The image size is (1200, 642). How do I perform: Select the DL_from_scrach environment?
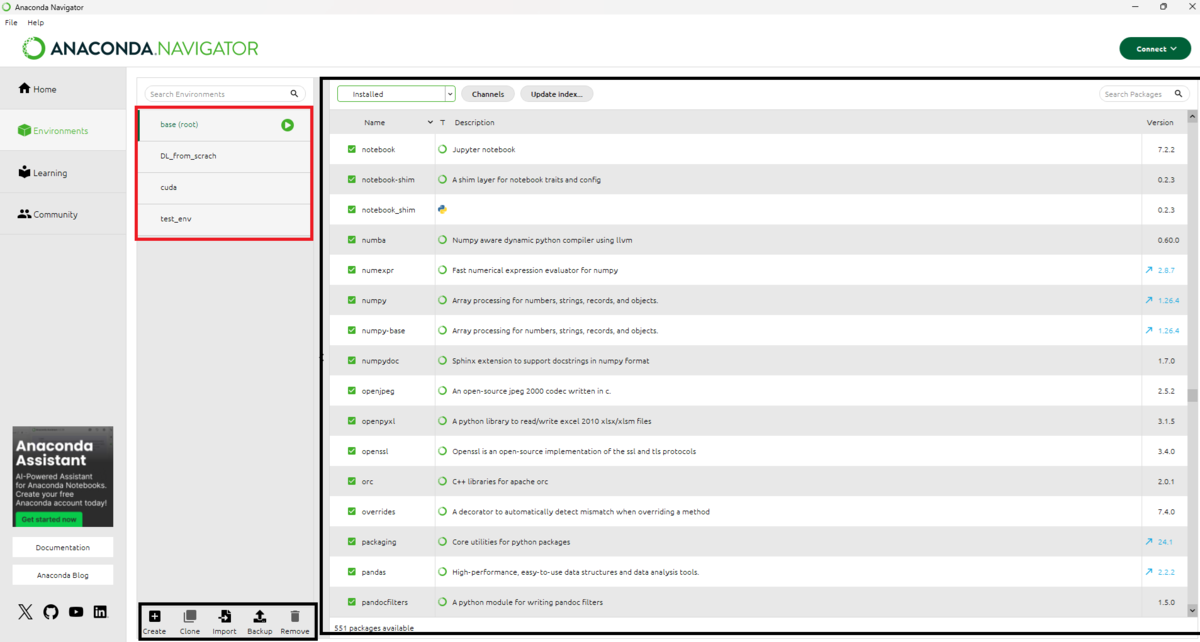(224, 156)
